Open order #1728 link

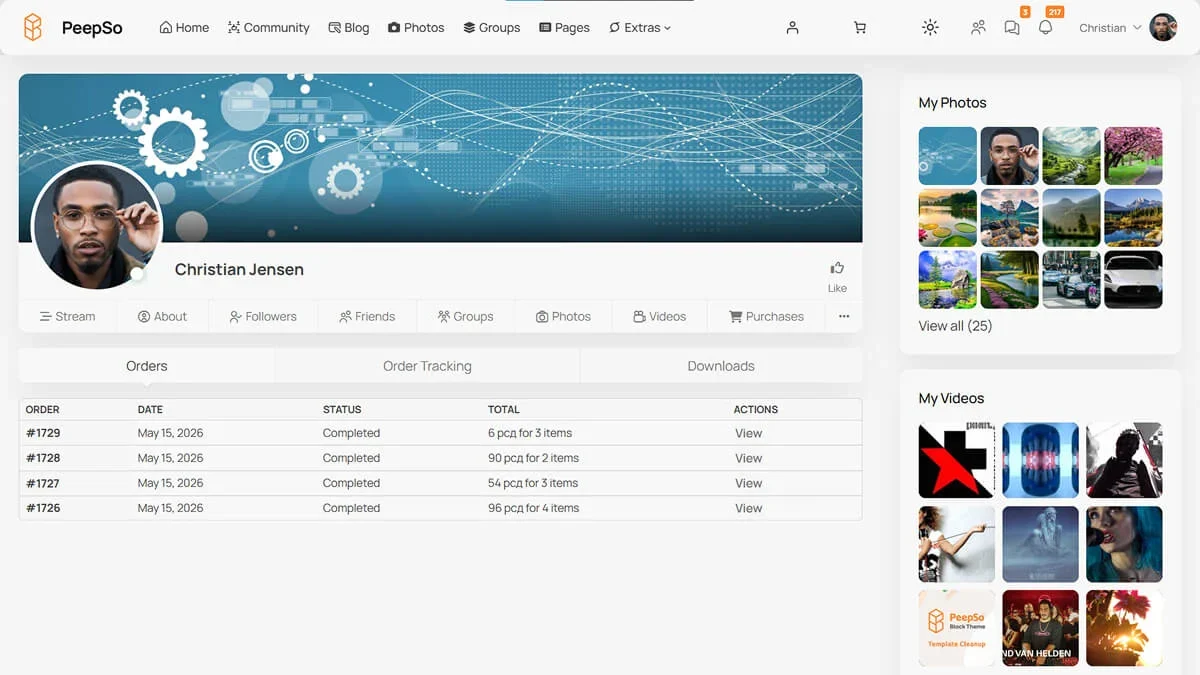[x=43, y=458]
